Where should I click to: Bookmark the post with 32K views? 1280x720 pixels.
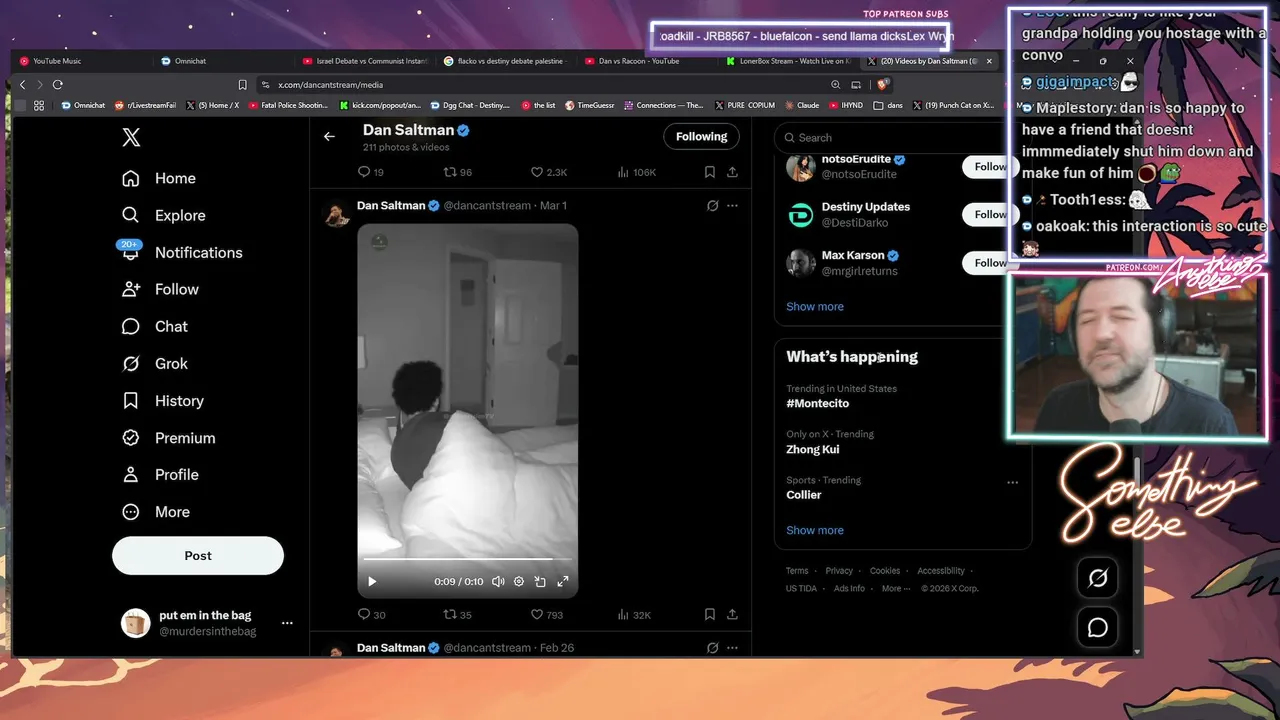709,614
